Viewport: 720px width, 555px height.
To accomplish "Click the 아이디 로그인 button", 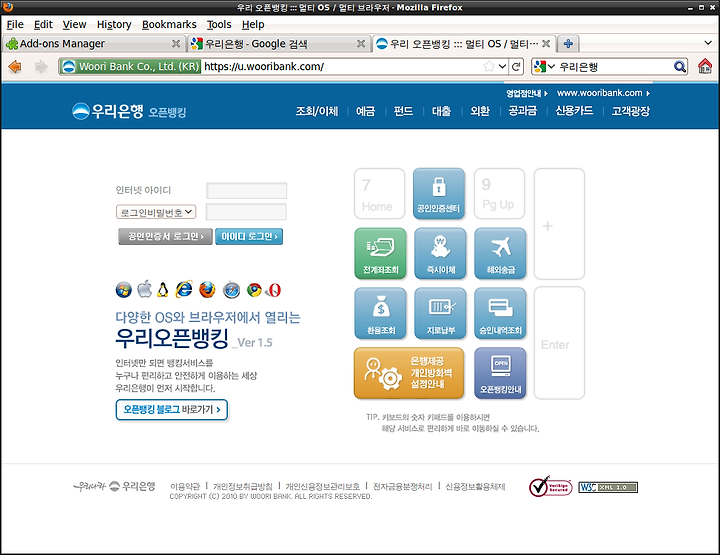I will click(x=249, y=236).
